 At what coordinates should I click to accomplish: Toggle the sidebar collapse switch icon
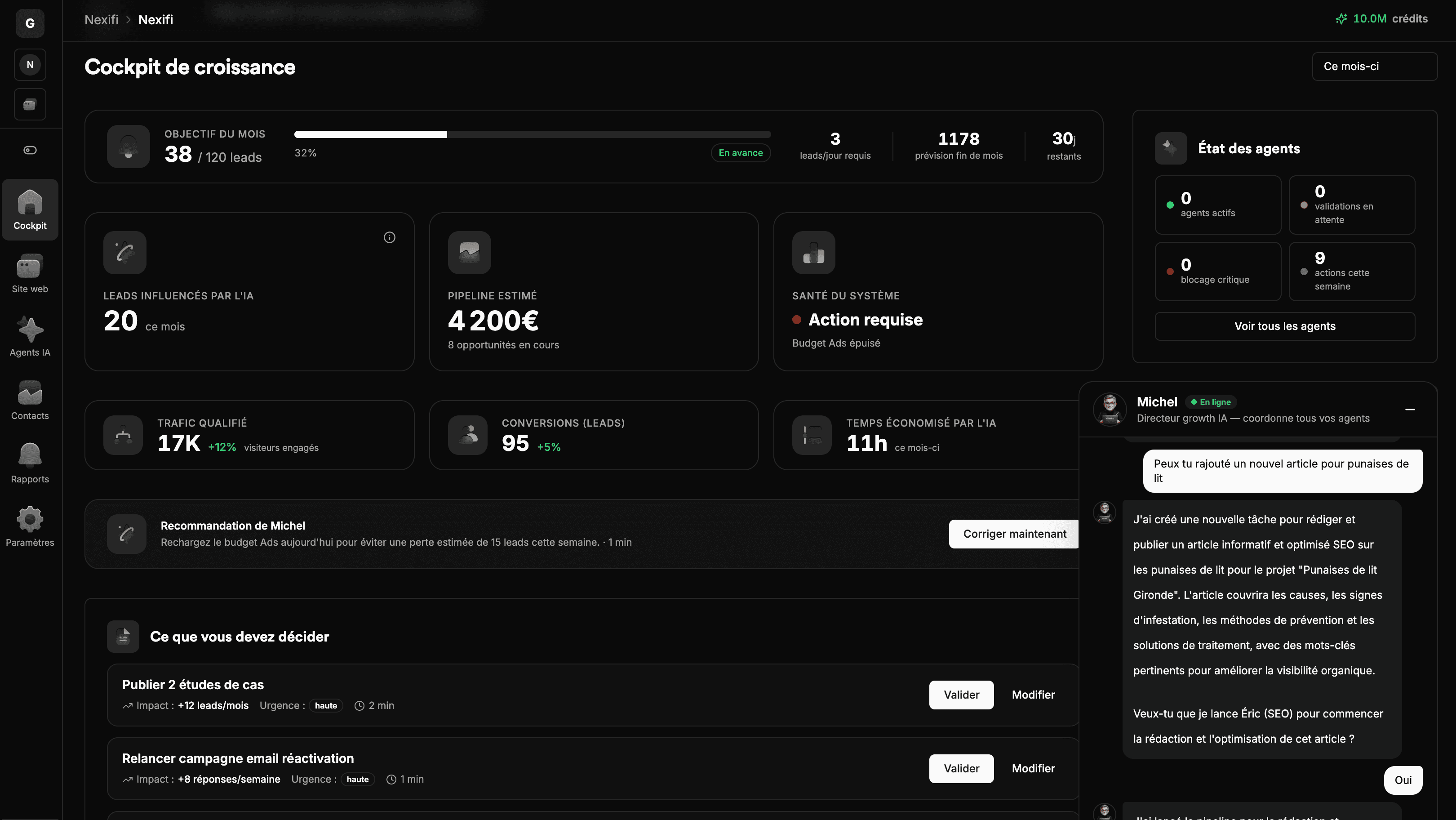(30, 150)
